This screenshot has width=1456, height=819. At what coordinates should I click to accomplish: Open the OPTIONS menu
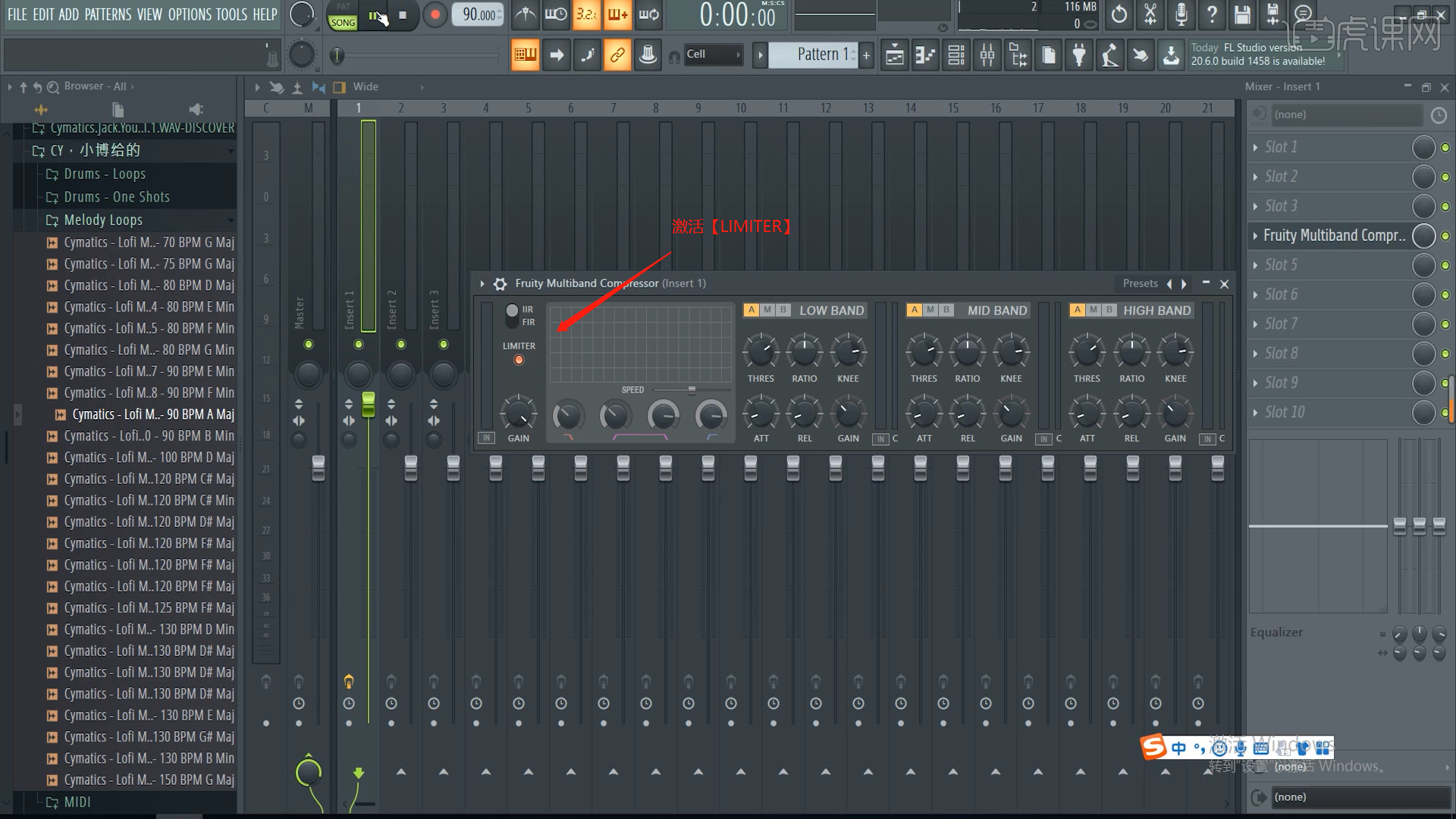pyautogui.click(x=190, y=14)
